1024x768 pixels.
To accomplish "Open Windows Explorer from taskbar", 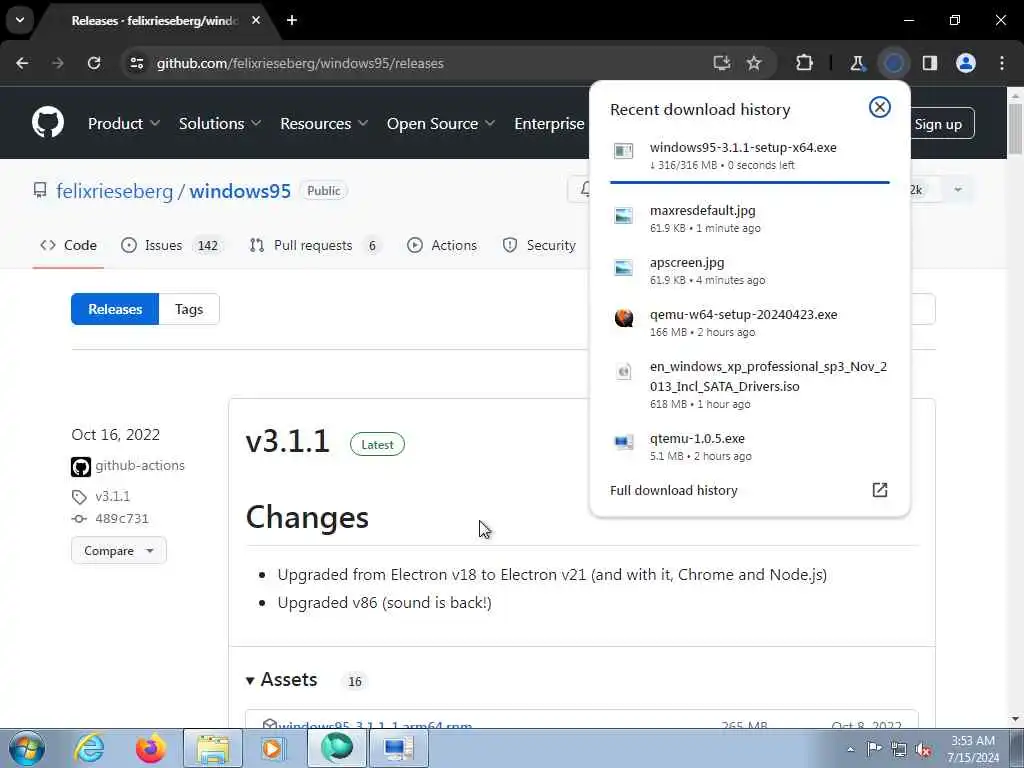I will tap(213, 748).
